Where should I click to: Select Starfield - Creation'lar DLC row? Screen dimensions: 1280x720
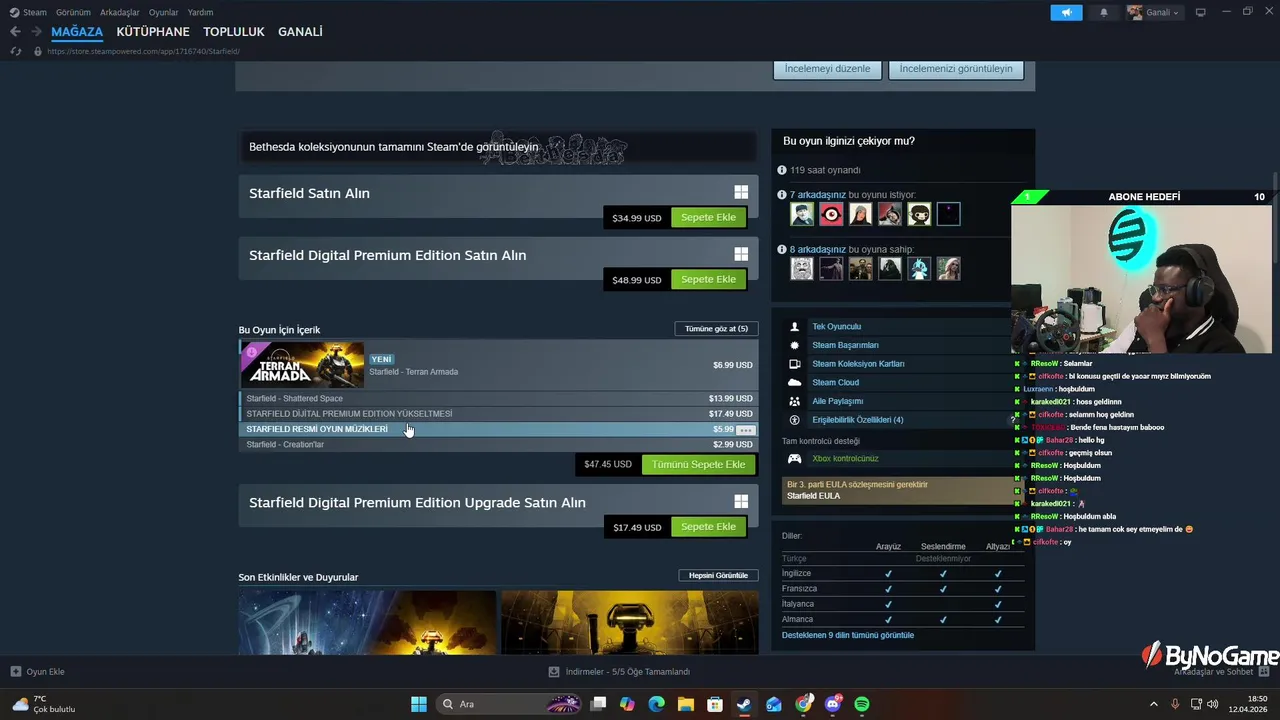tap(499, 444)
